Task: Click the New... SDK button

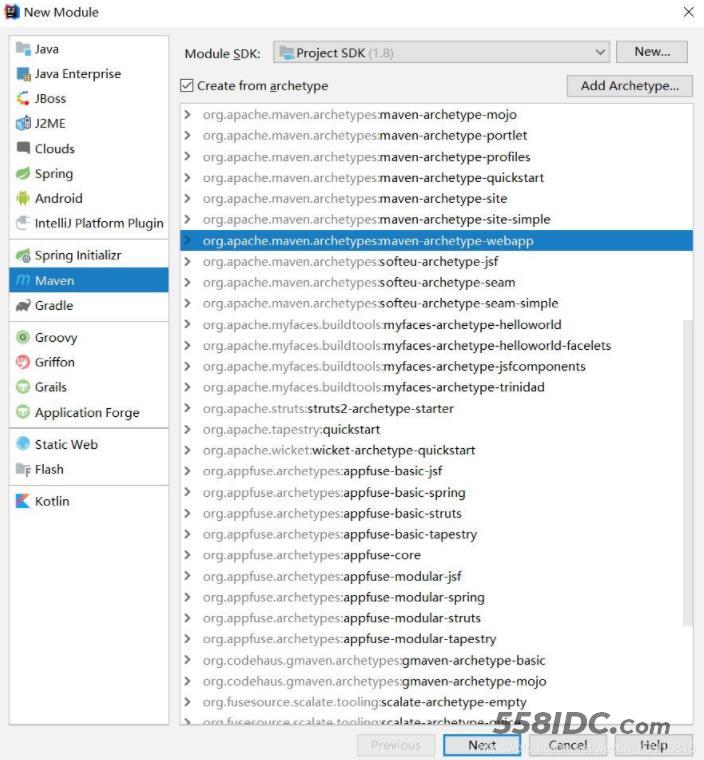Action: 652,52
